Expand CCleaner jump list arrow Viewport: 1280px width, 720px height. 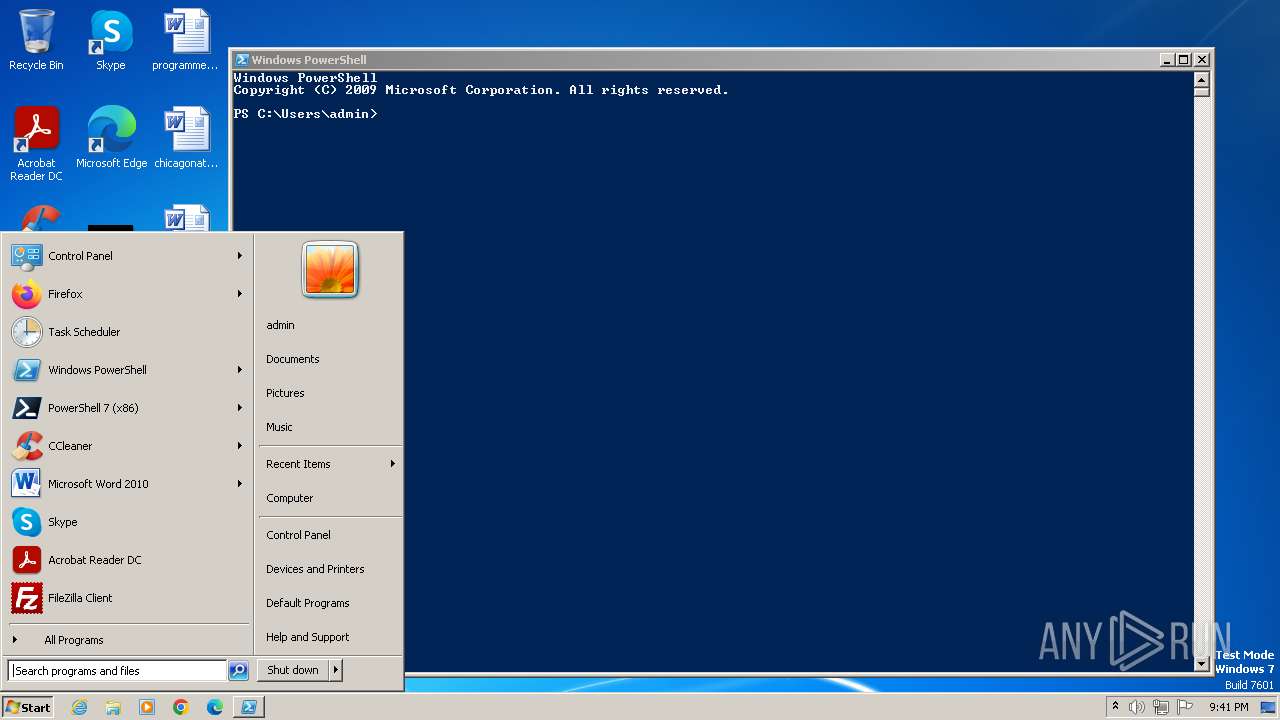coord(239,446)
